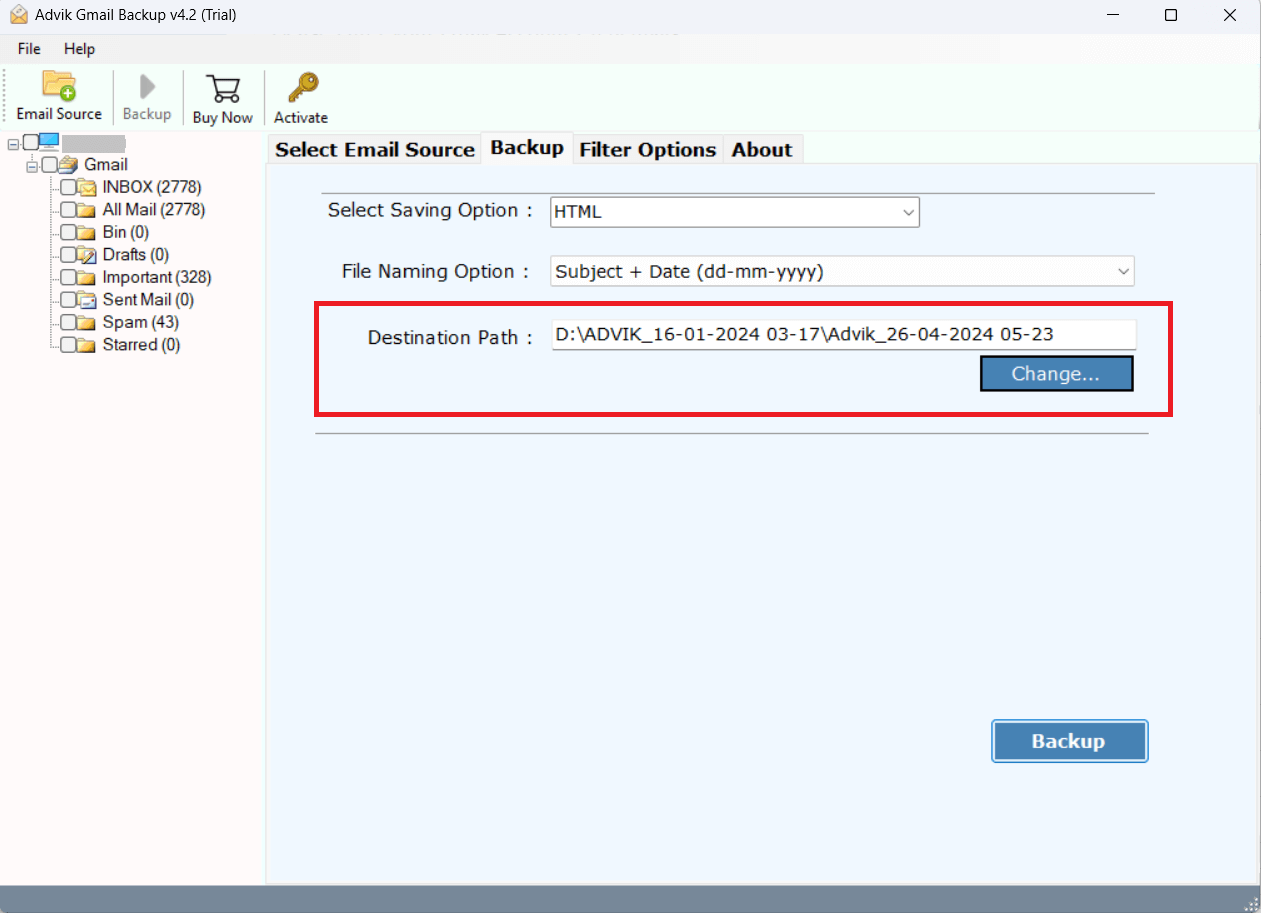The height and width of the screenshot is (913, 1261).
Task: Select the Sent Mail (0) label
Action: [148, 300]
